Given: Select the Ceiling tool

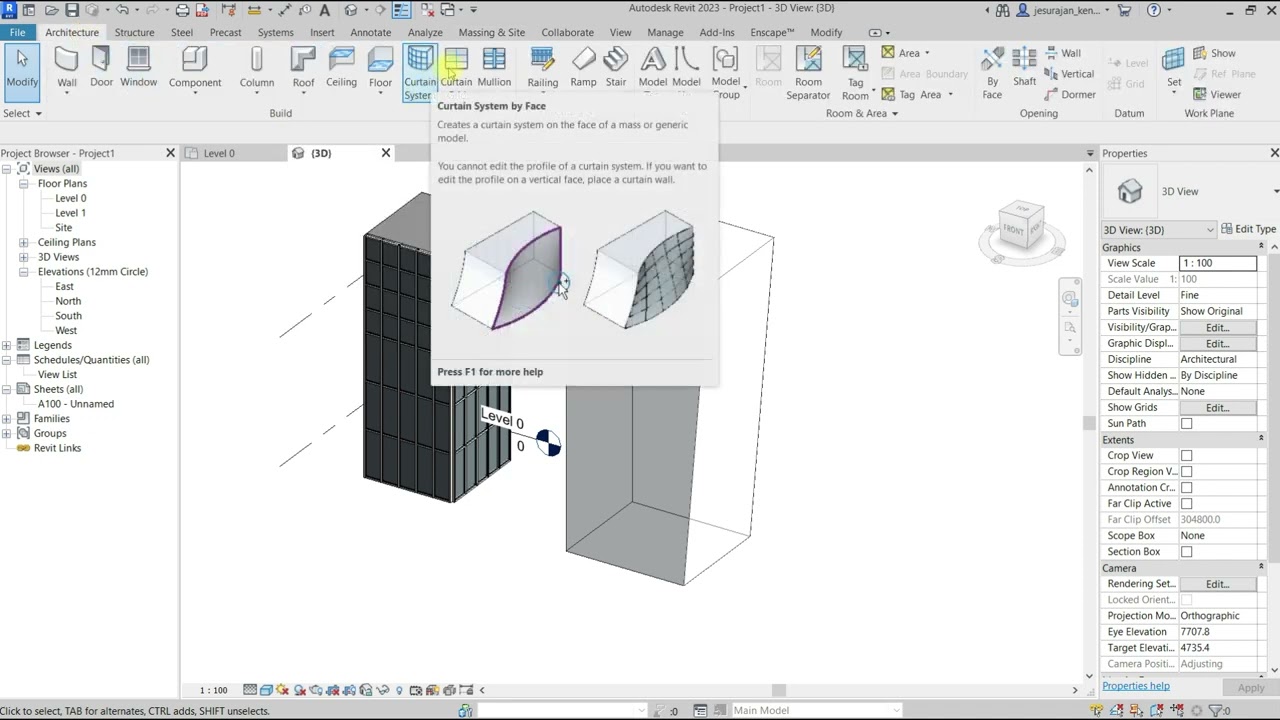Looking at the screenshot, I should [341, 68].
